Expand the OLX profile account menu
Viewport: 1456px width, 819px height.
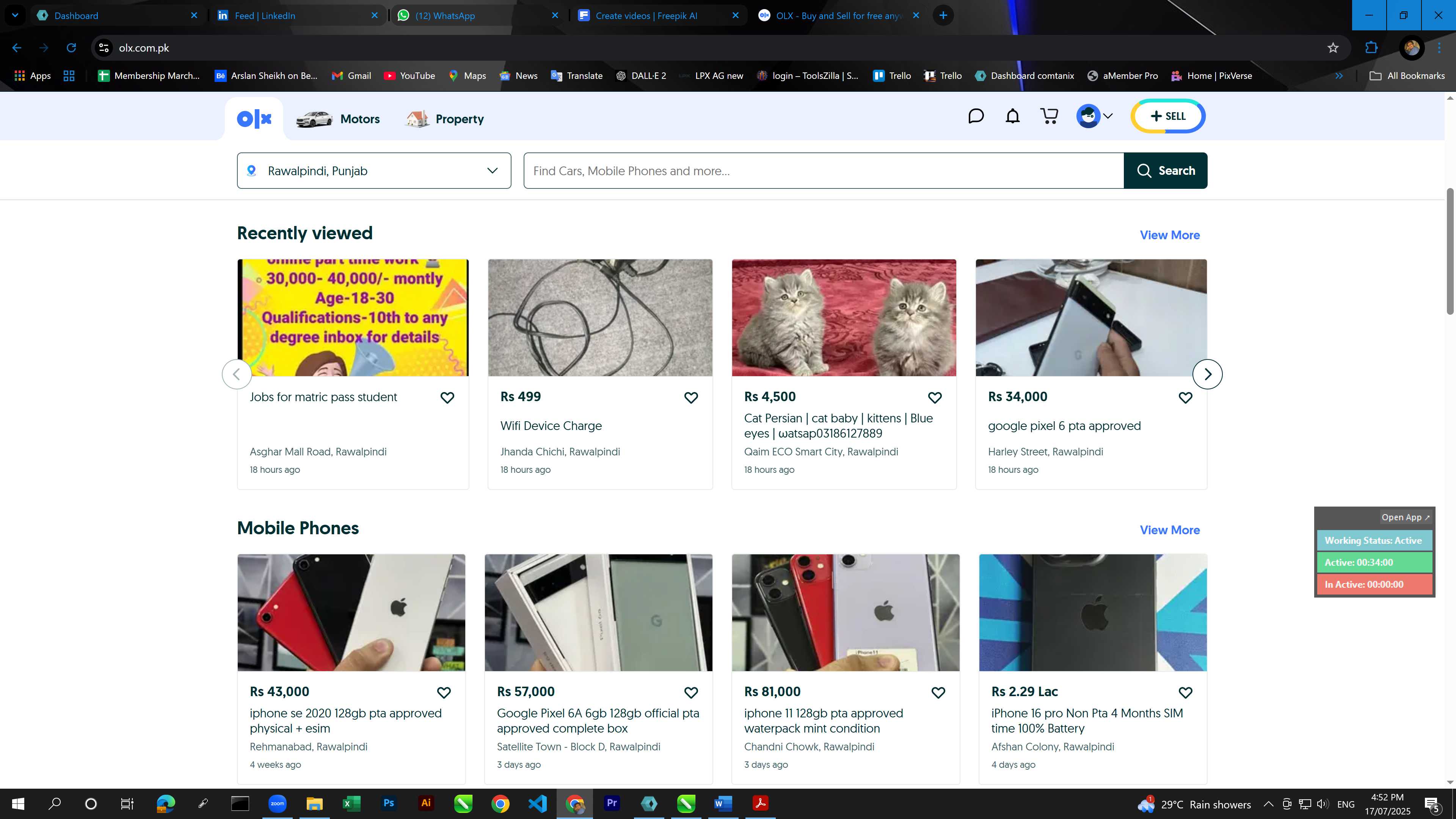click(x=1095, y=116)
